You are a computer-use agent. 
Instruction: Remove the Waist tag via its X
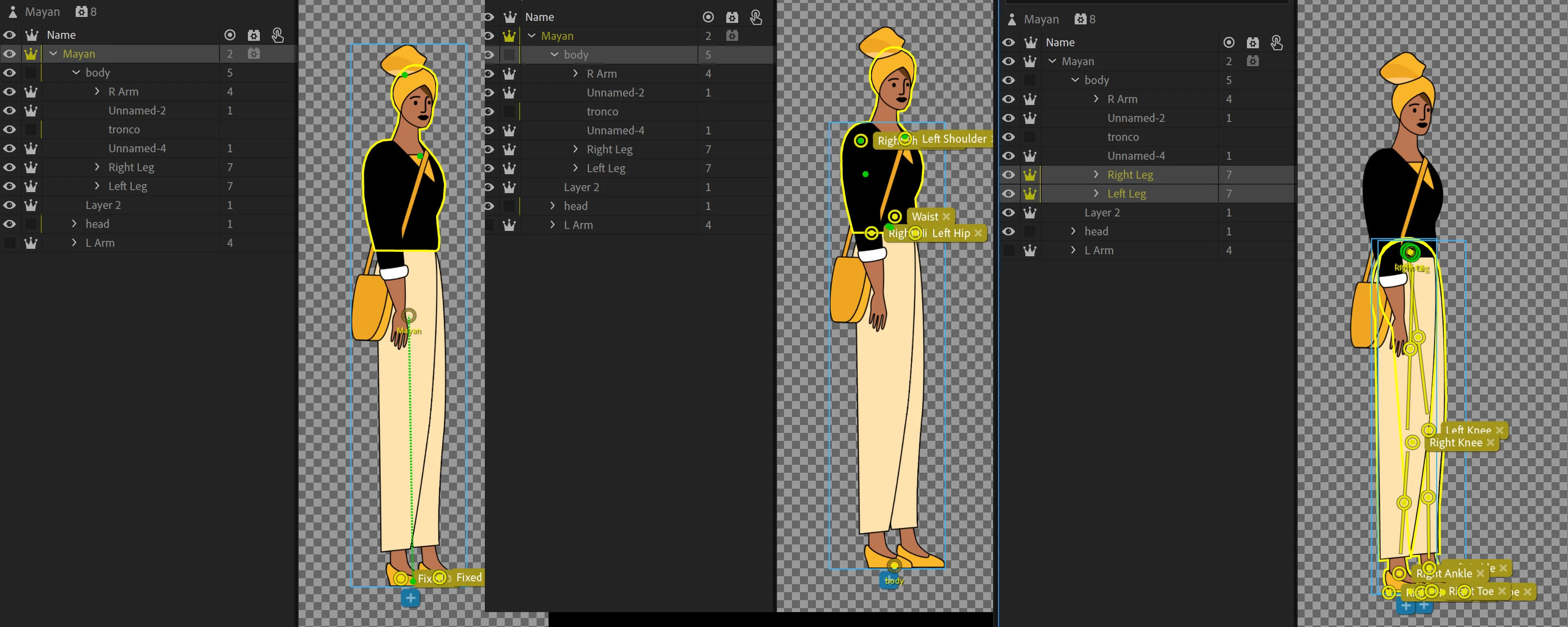pos(946,216)
